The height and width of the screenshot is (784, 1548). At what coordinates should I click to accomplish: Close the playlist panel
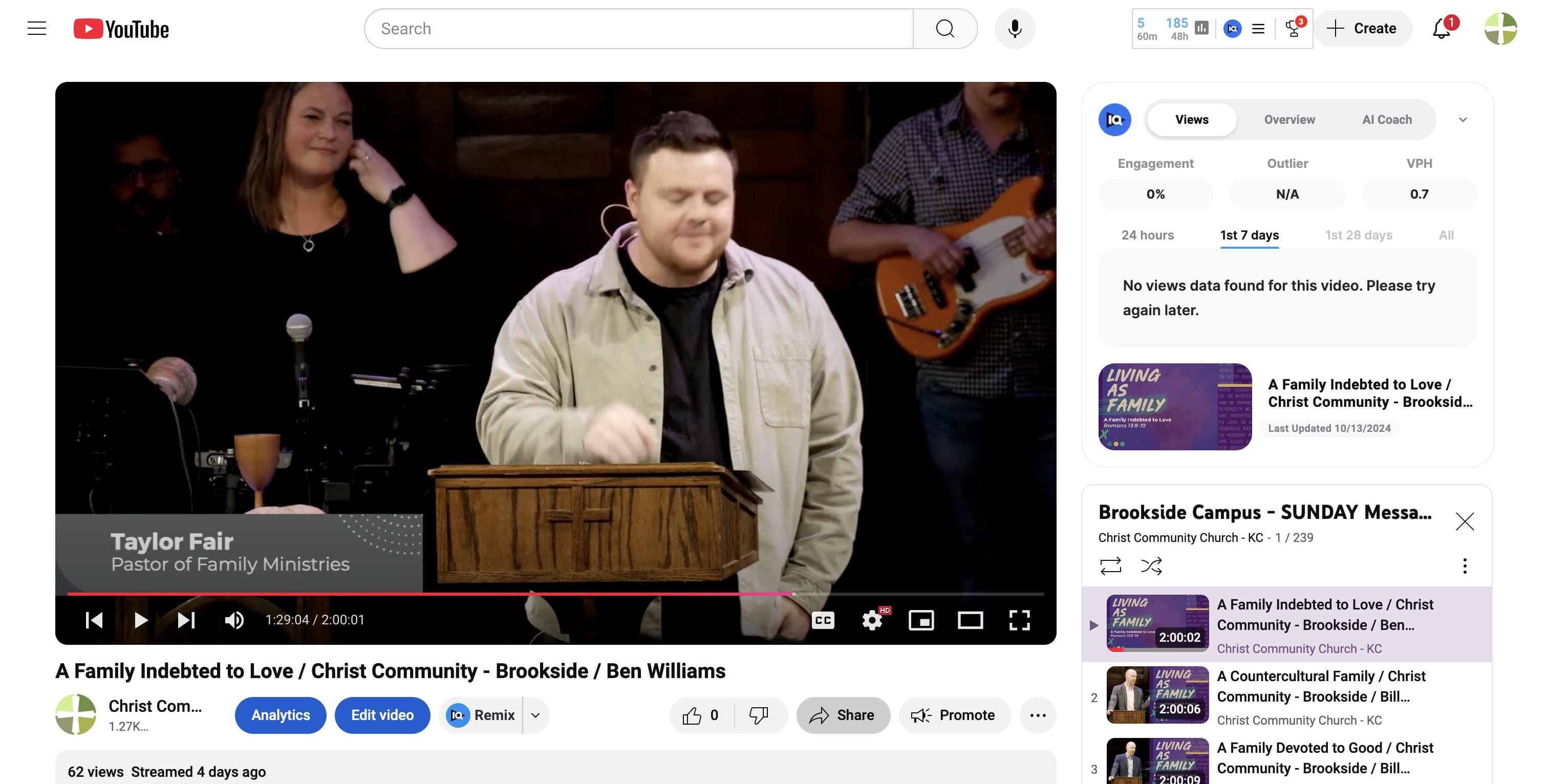1465,521
